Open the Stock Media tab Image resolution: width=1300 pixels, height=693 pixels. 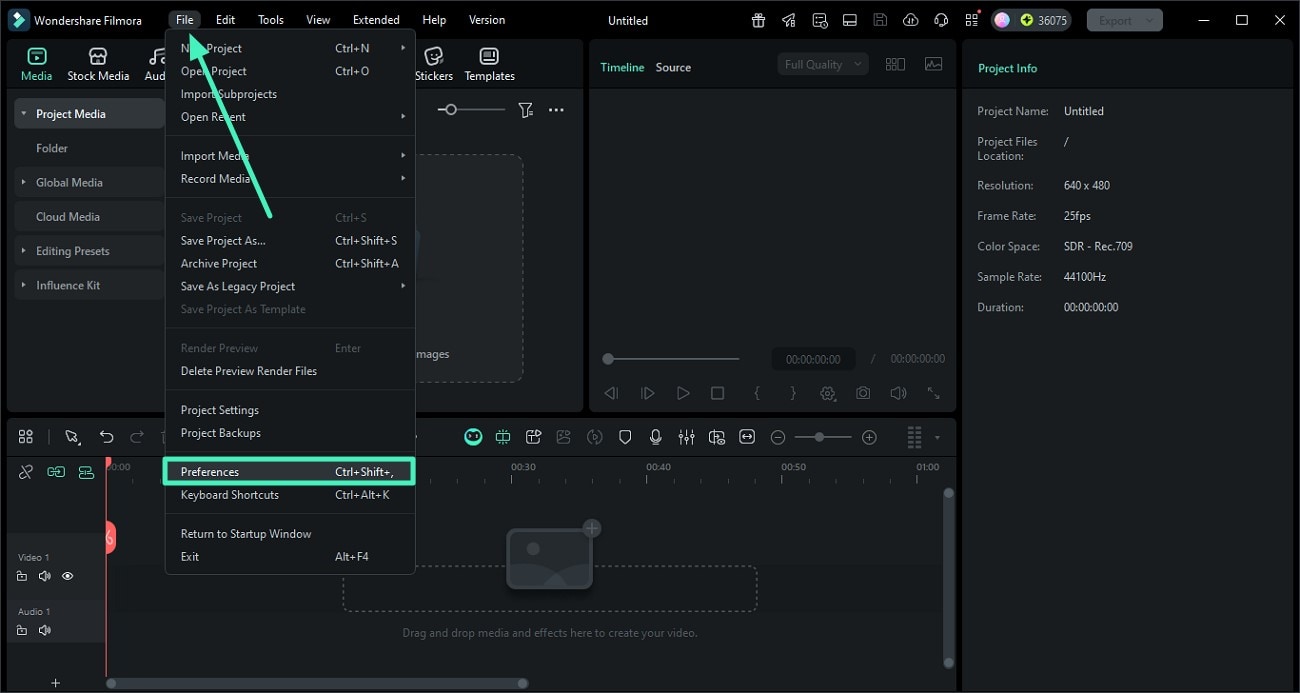(x=98, y=65)
